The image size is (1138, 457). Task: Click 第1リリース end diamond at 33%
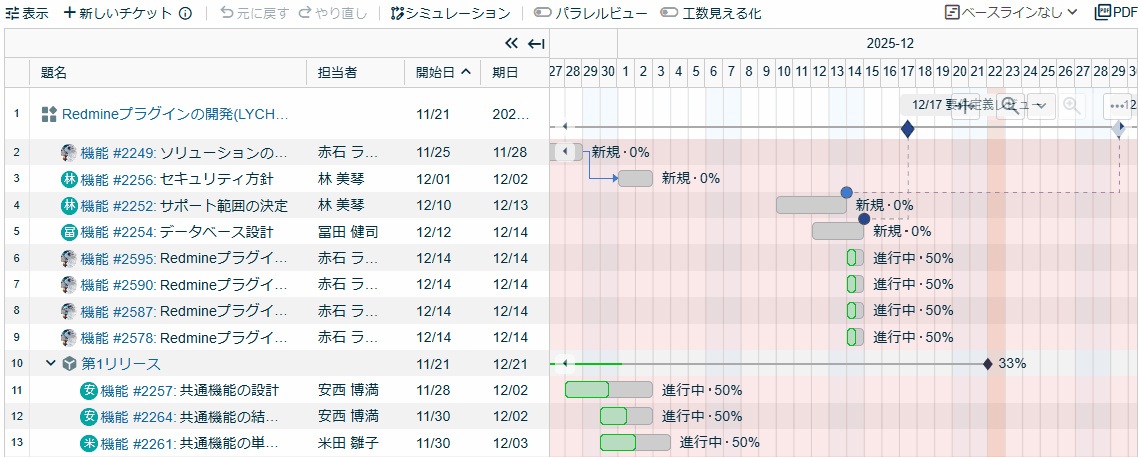[987, 363]
